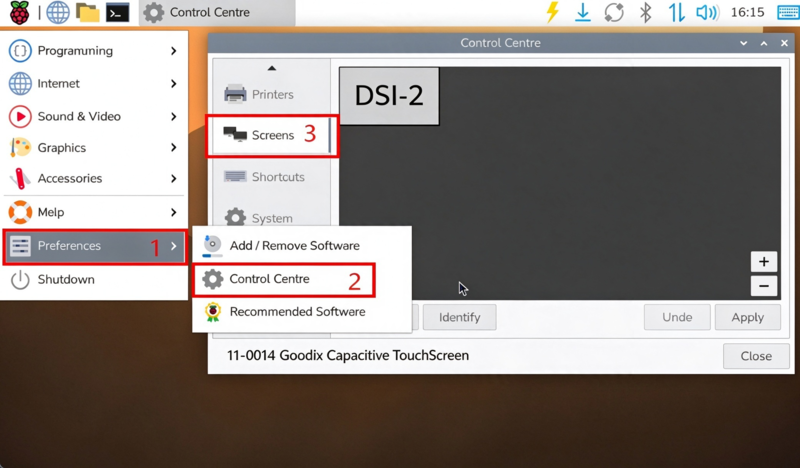
Task: Zoom out with the minus button
Action: tap(764, 286)
